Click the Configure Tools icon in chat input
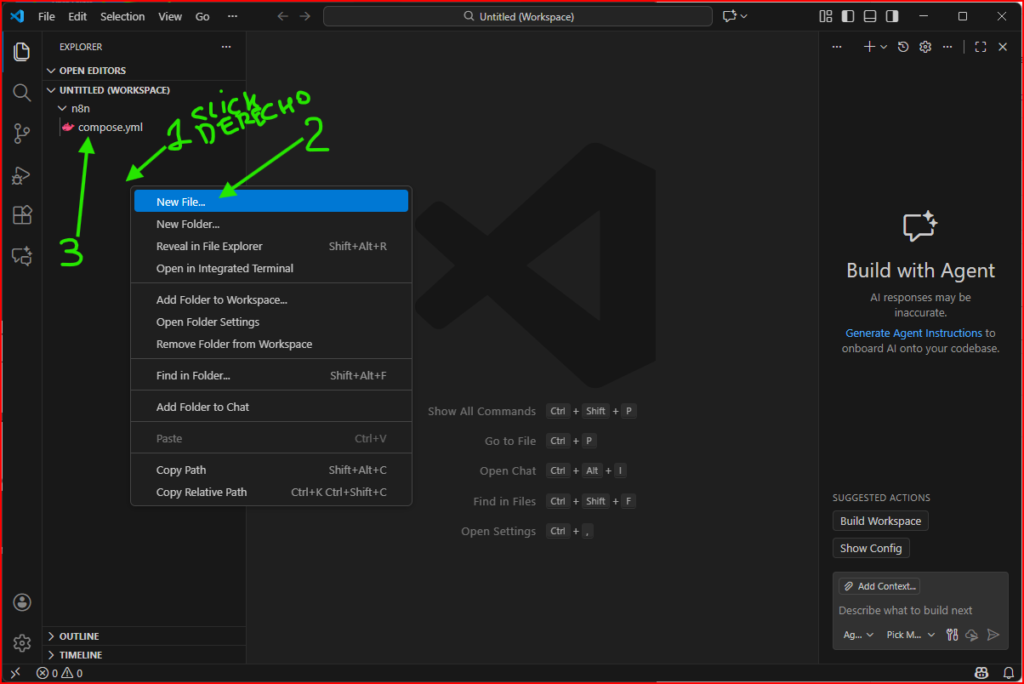 click(952, 634)
